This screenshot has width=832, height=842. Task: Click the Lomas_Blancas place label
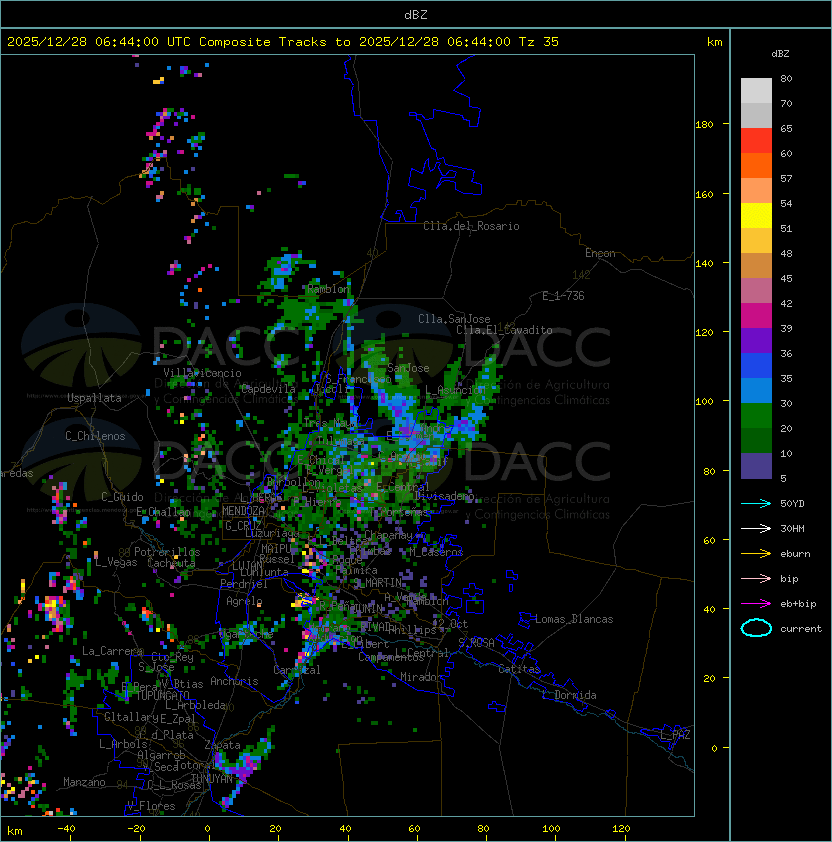[x=574, y=619]
